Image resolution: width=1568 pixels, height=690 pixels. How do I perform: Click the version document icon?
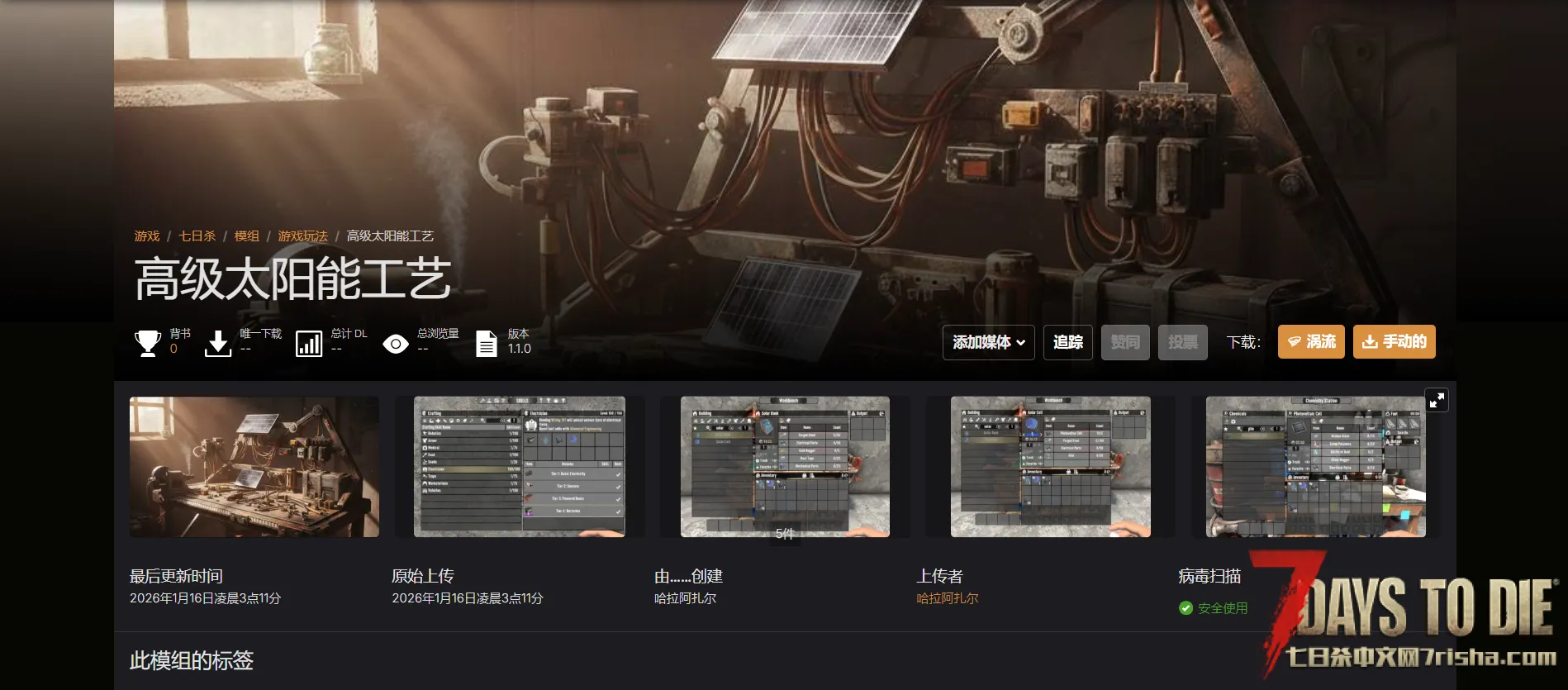pyautogui.click(x=487, y=343)
